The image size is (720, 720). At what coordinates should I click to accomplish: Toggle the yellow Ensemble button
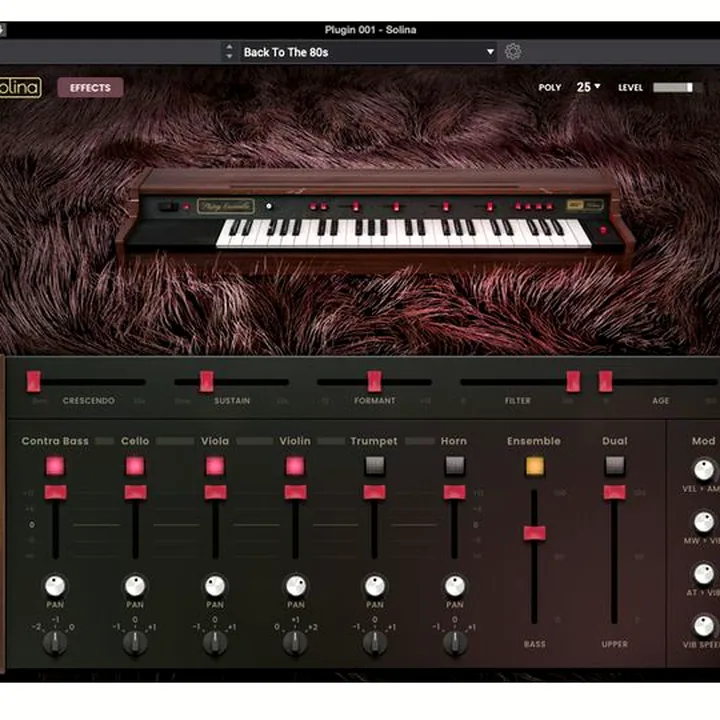tap(534, 466)
